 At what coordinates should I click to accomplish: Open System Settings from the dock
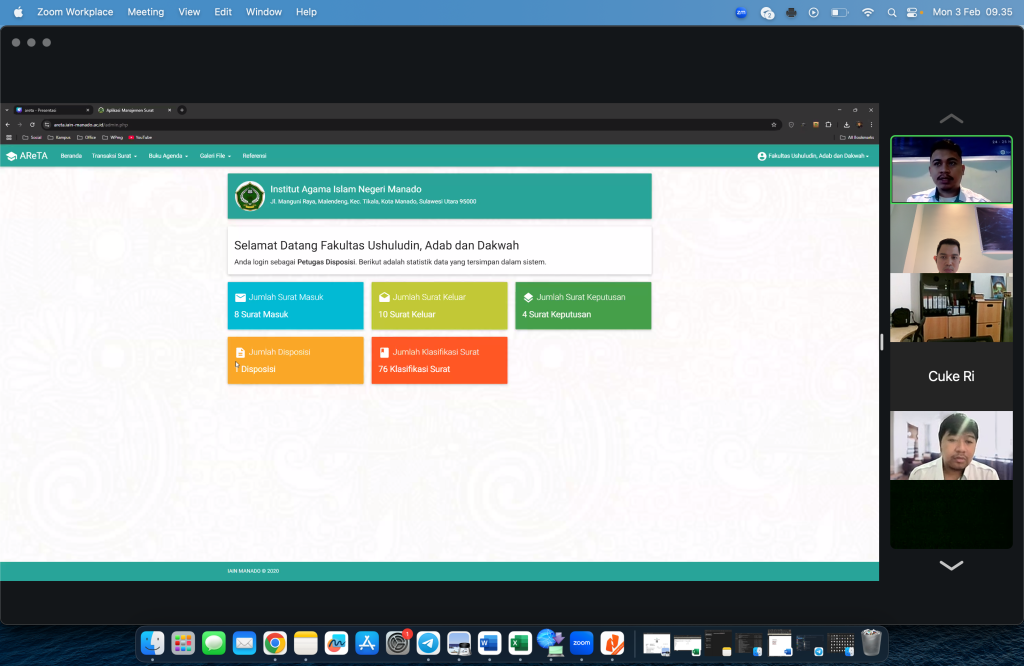(398, 643)
